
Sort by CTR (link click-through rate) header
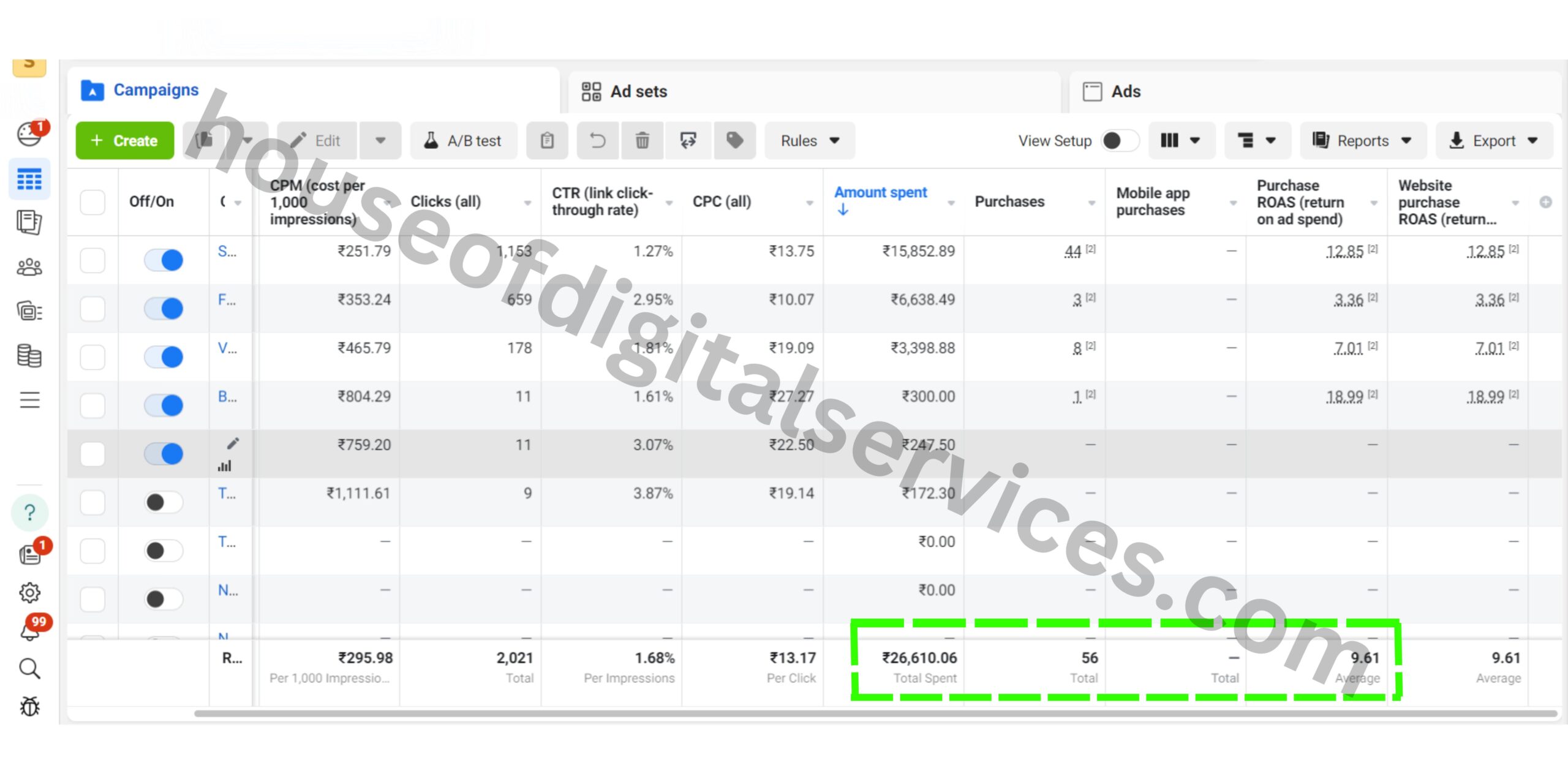tap(603, 202)
